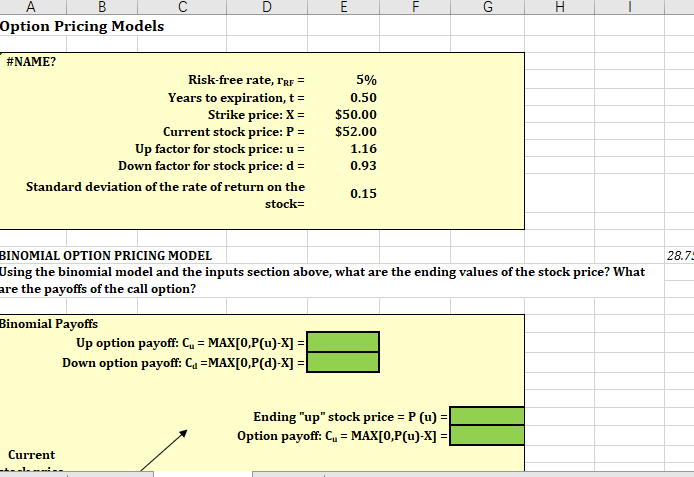The image size is (694, 477).
Task: Click the binomial model question text
Action: (322, 280)
